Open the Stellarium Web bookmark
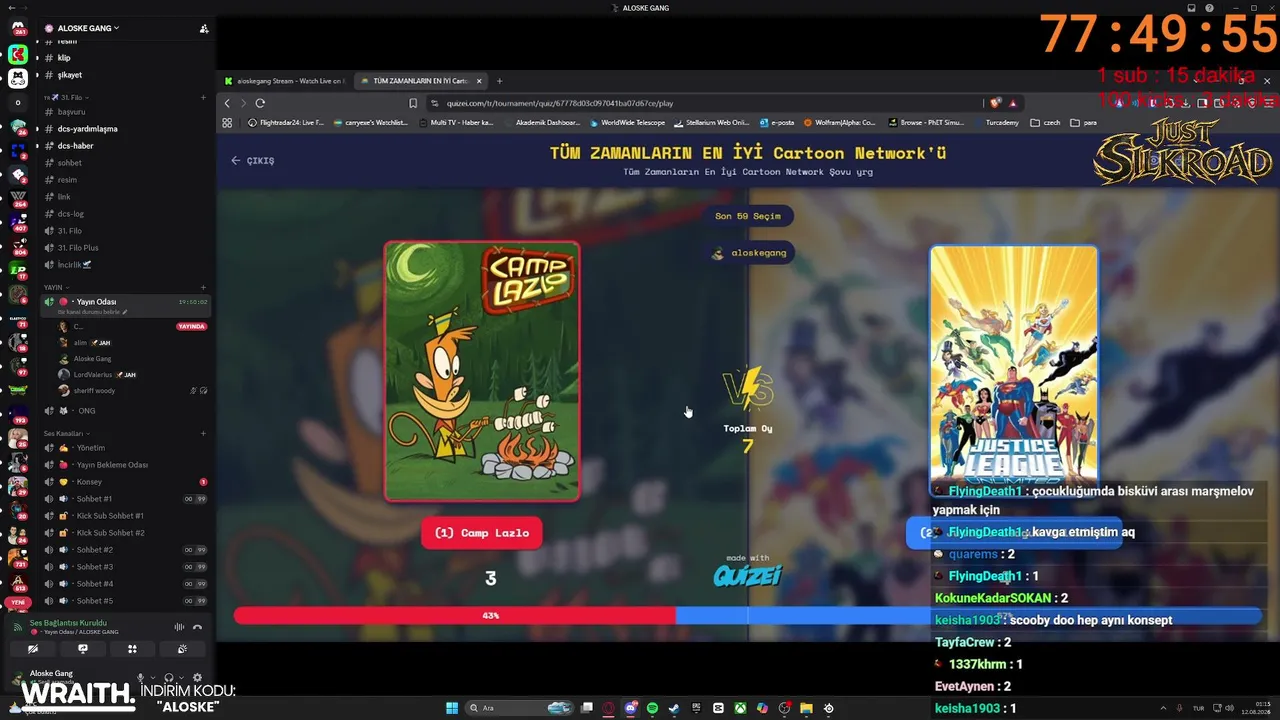Screen dimensions: 1280x720 712,123
